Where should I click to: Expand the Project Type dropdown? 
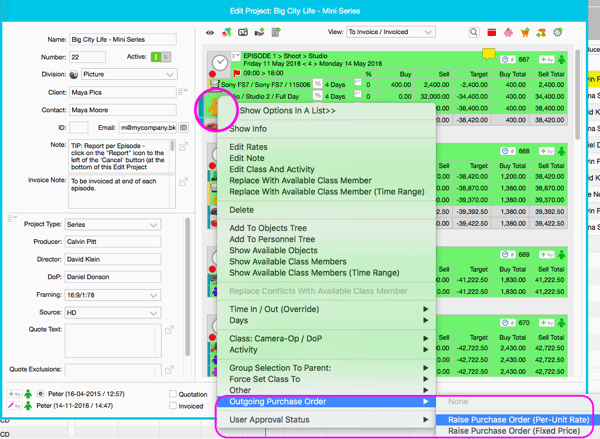click(117, 225)
